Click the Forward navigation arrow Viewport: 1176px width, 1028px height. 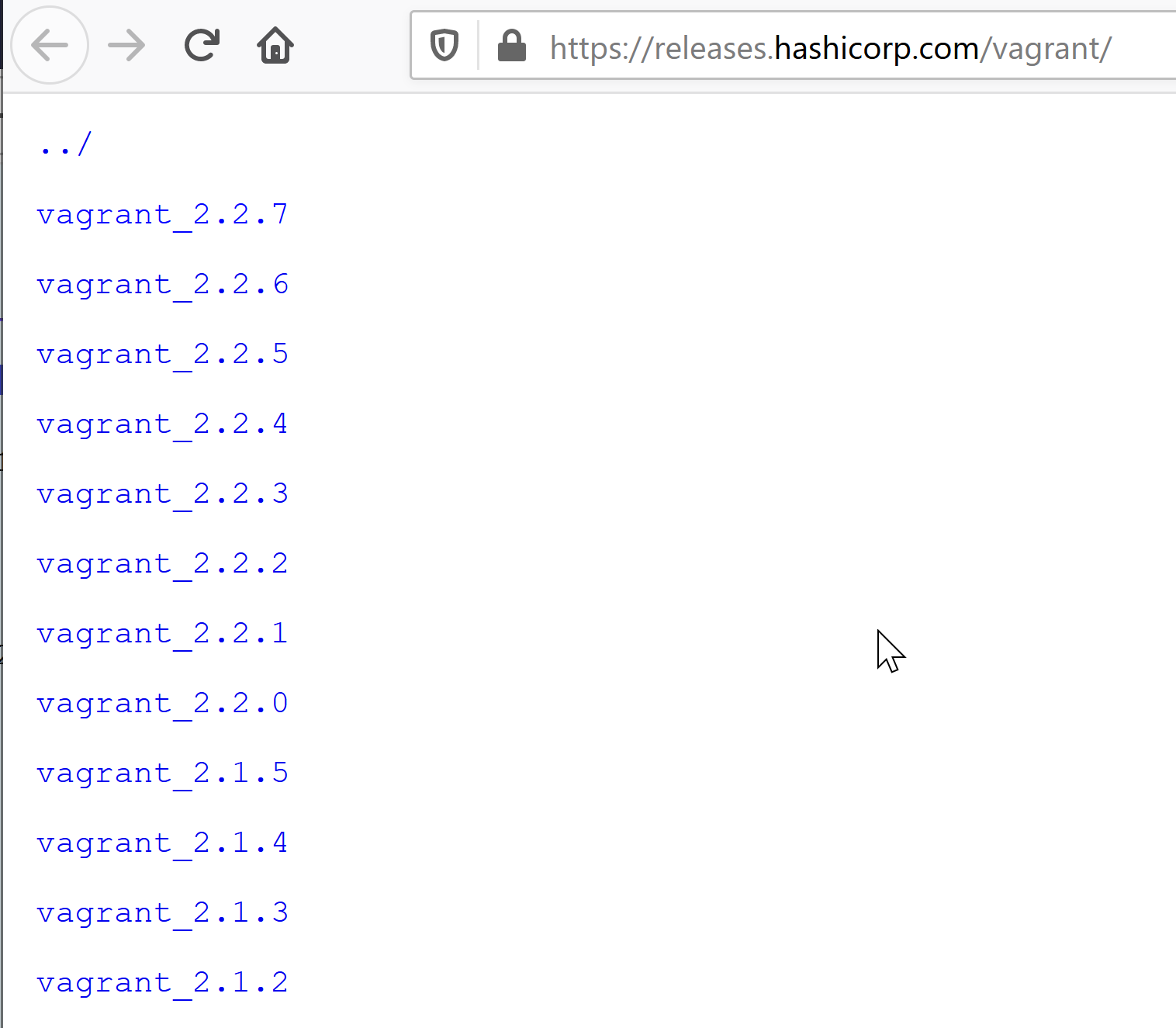[126, 46]
